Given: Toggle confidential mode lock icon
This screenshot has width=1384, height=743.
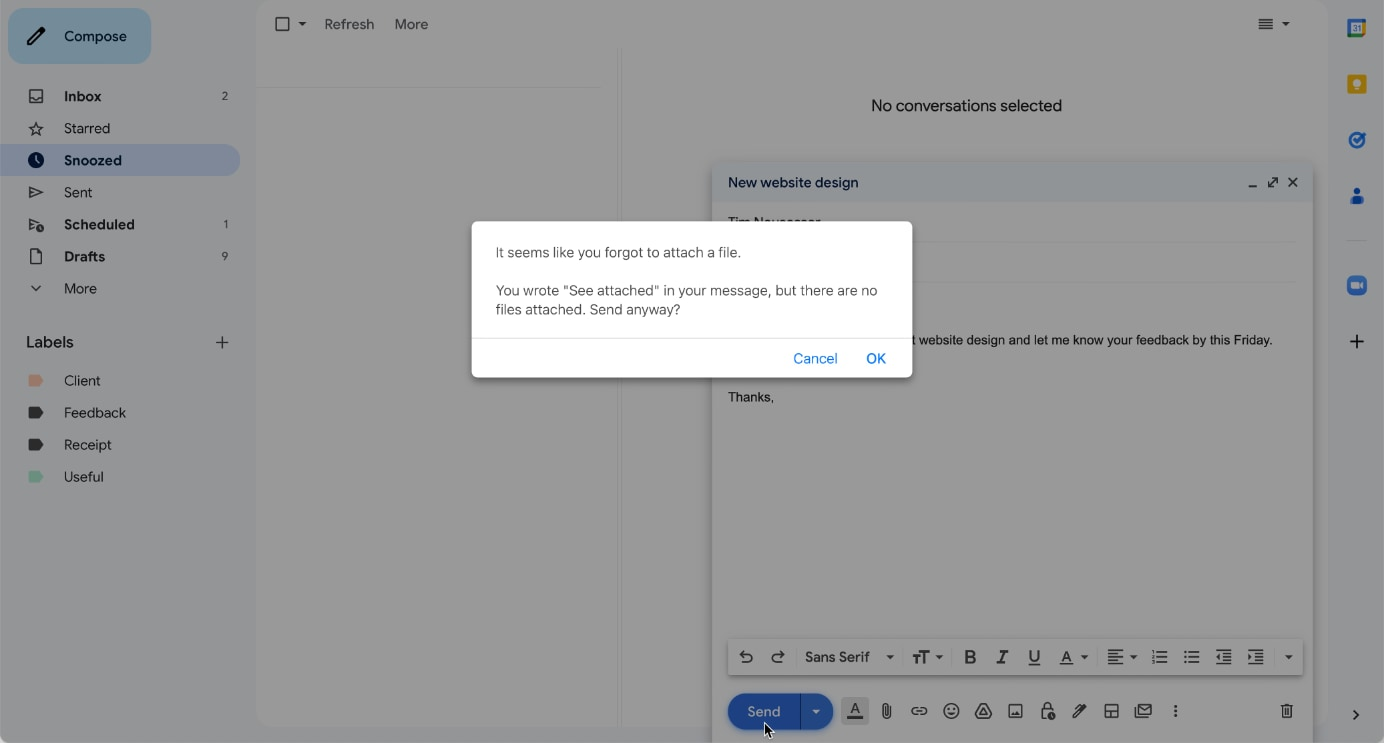Looking at the screenshot, I should (1047, 711).
